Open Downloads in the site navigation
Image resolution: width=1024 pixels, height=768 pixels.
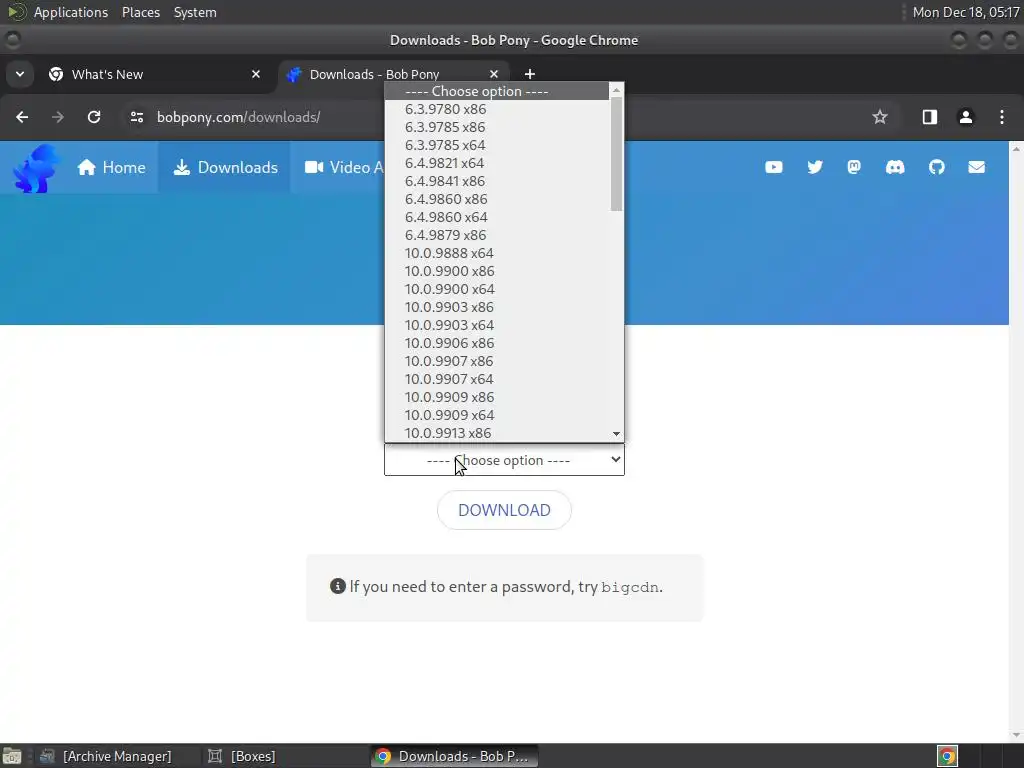click(x=225, y=167)
